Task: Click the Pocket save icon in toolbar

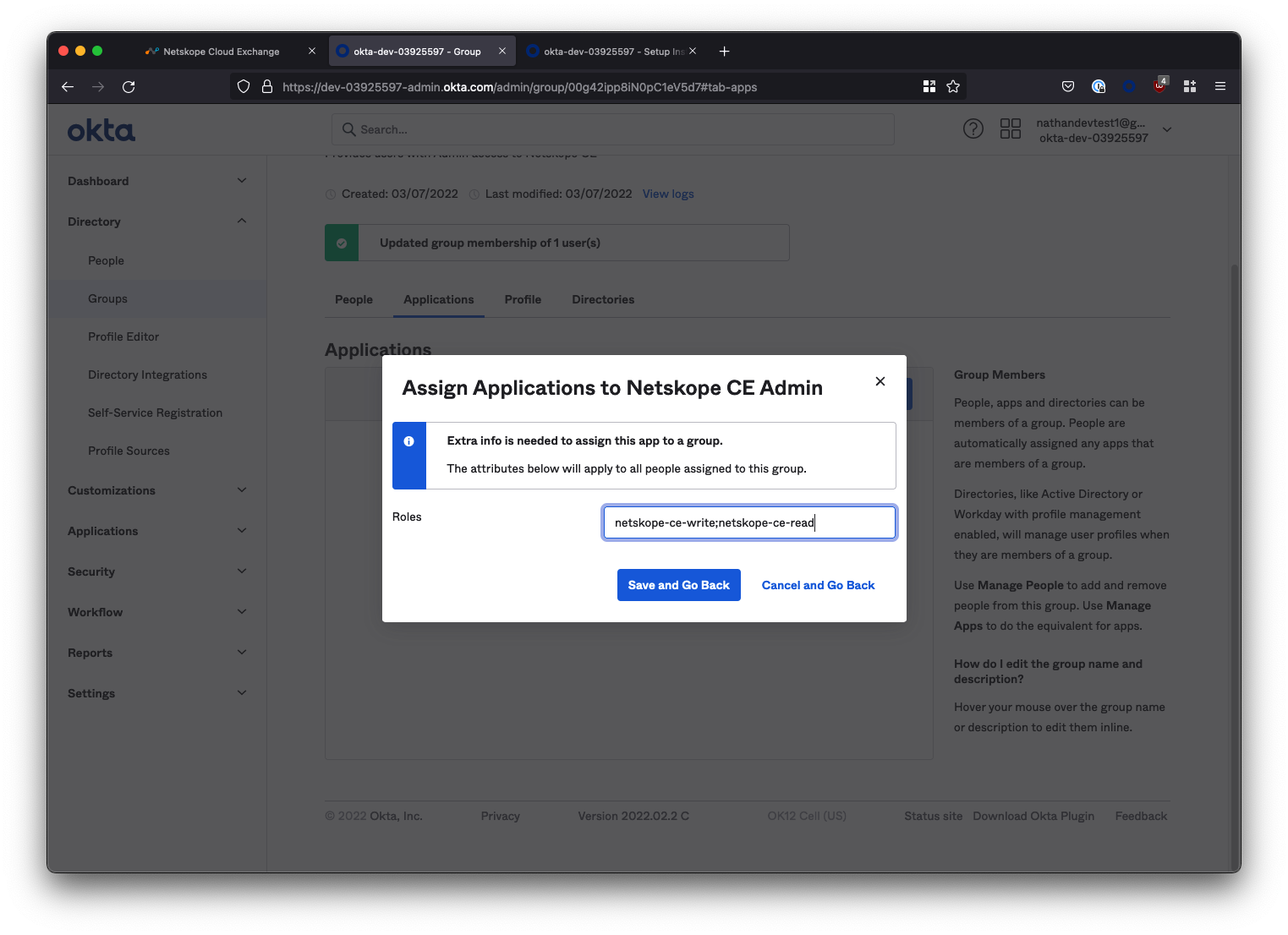Action: click(x=1068, y=86)
